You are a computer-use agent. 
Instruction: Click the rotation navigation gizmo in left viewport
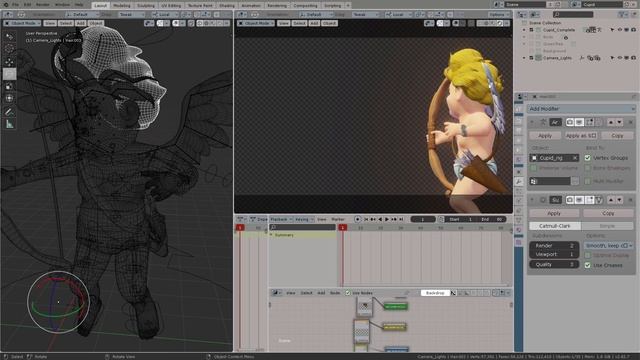click(x=58, y=302)
